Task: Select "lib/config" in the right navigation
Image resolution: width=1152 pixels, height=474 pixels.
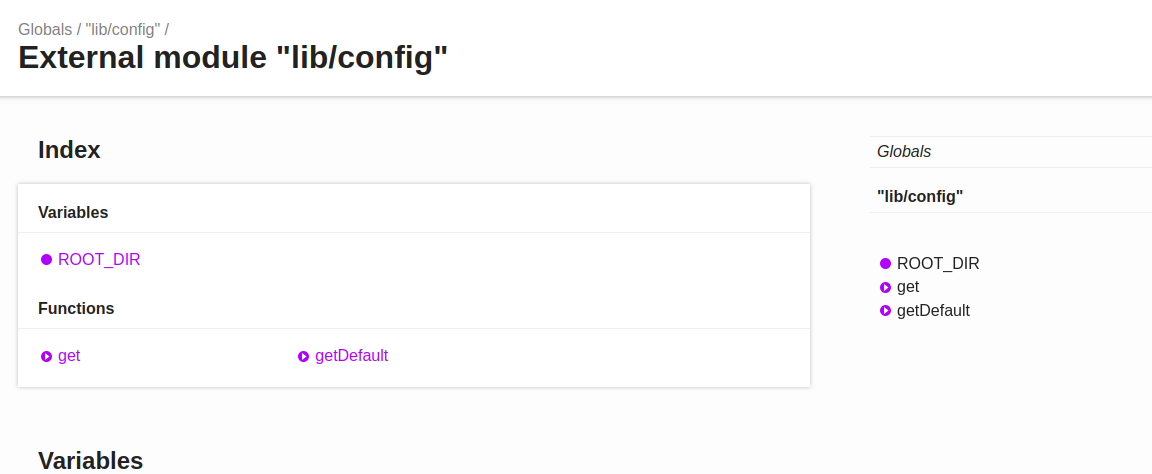Action: tap(920, 197)
